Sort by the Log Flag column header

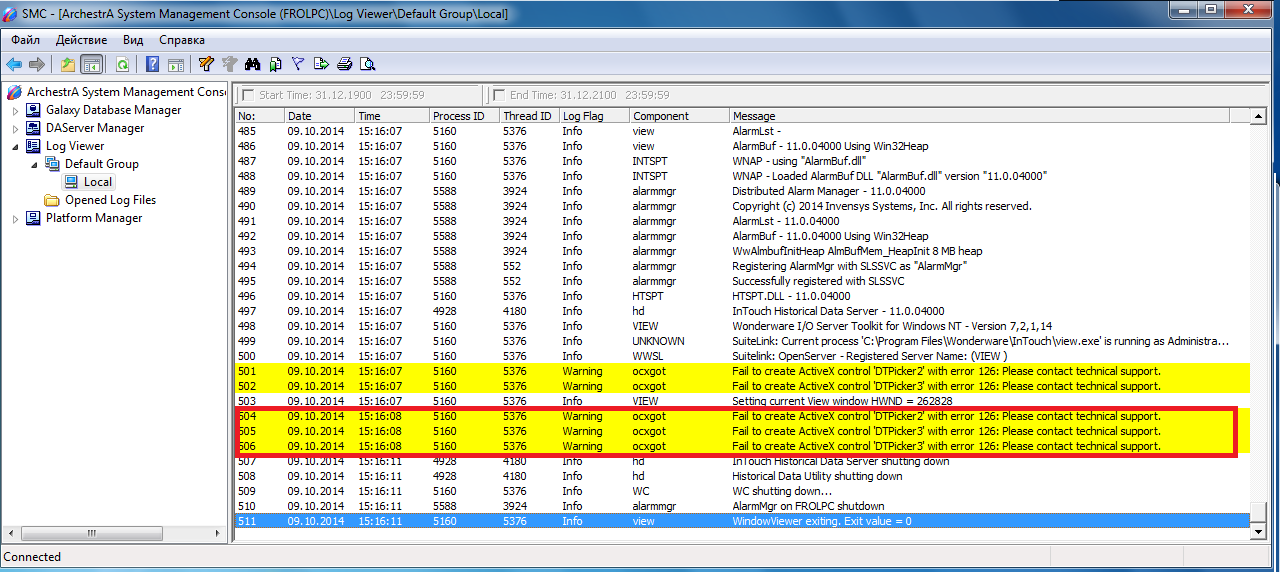tap(583, 116)
